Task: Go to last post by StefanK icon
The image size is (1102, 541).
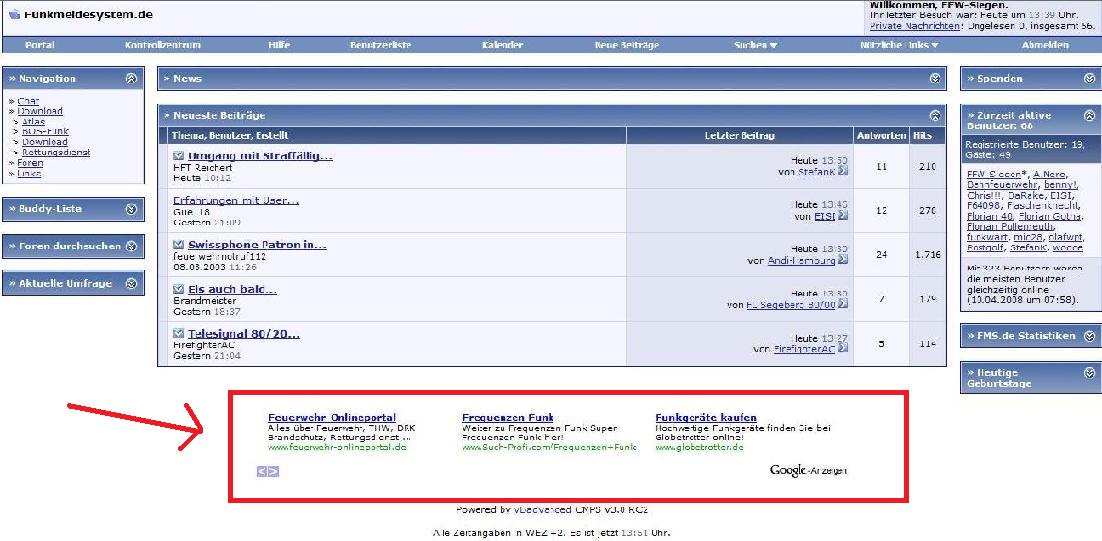Action: (x=843, y=172)
